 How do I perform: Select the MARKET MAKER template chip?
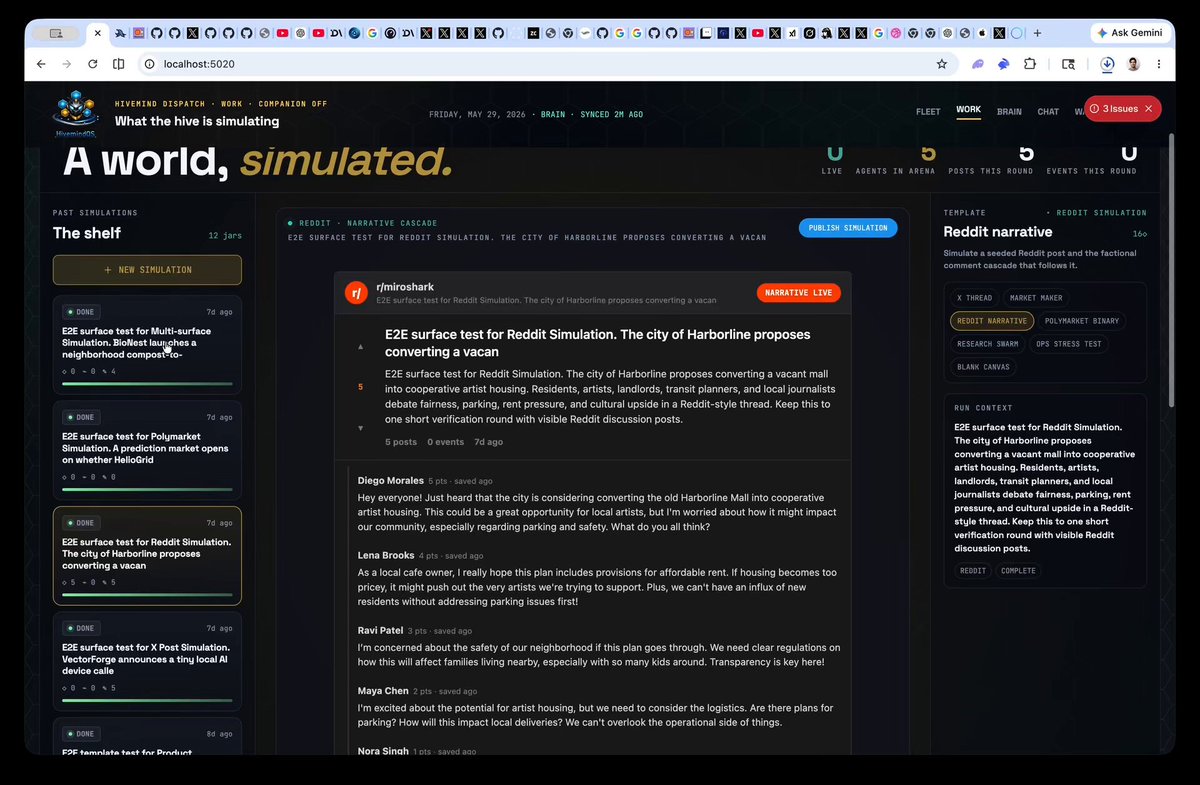pyautogui.click(x=1037, y=298)
